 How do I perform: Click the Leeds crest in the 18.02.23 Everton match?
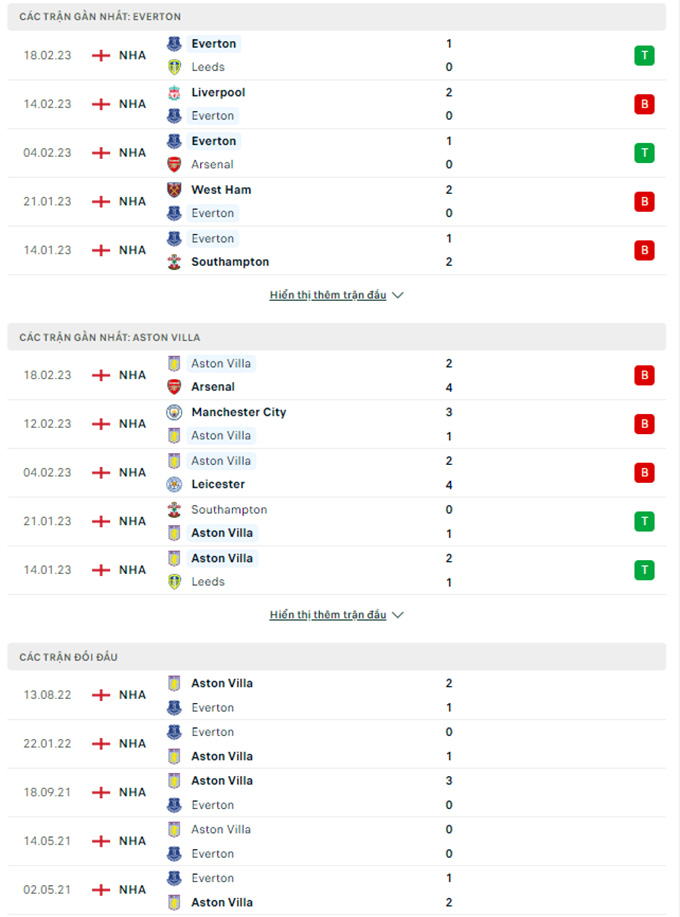point(174,67)
